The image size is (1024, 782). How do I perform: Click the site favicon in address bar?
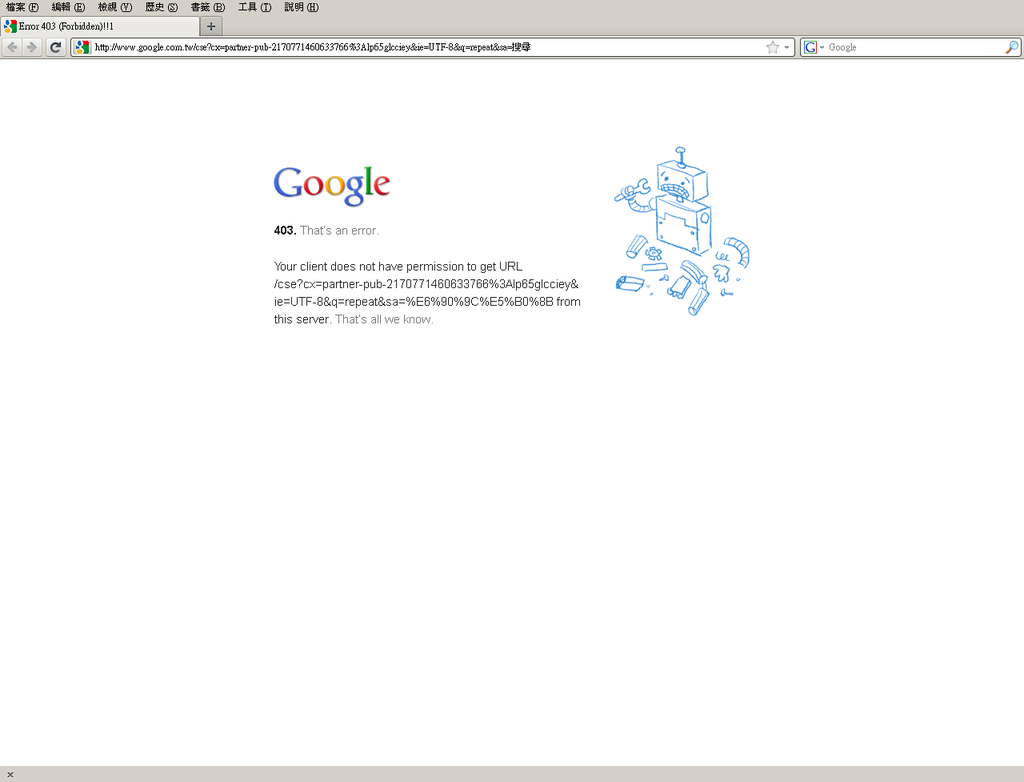(x=82, y=47)
